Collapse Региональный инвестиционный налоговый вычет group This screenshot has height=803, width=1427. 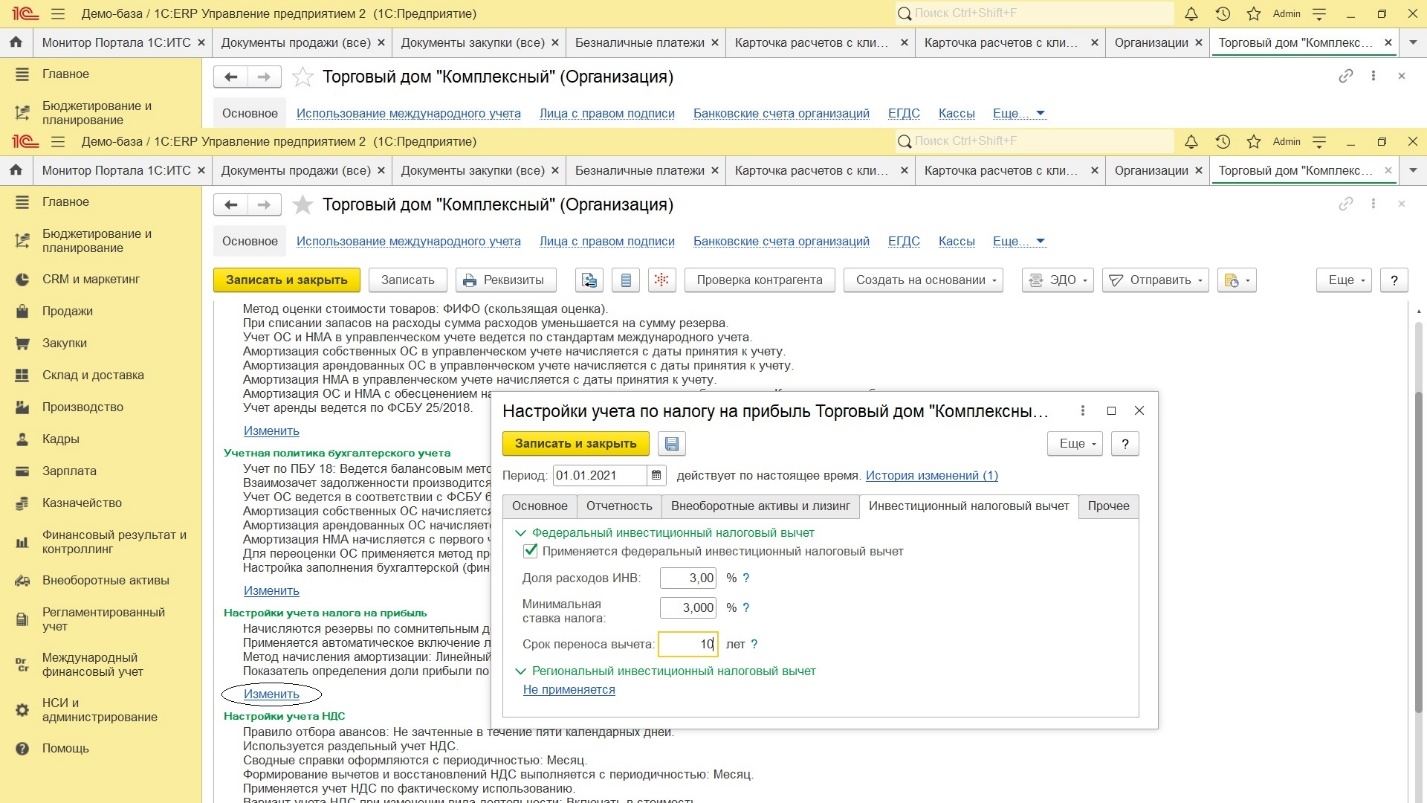click(x=520, y=671)
